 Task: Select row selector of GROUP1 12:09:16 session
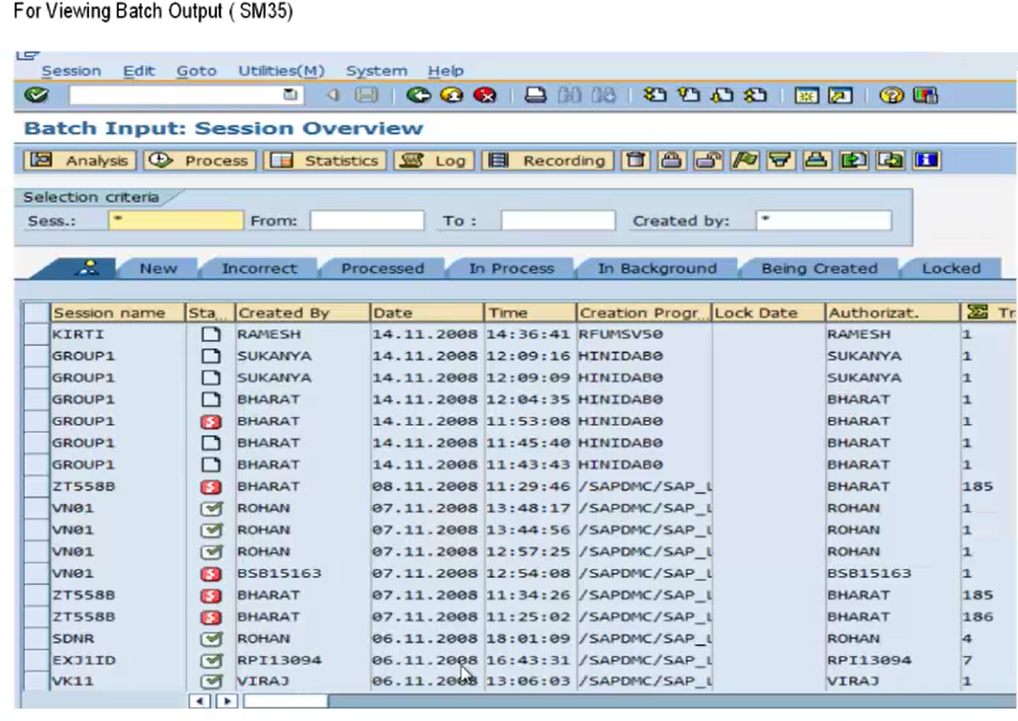coord(36,356)
